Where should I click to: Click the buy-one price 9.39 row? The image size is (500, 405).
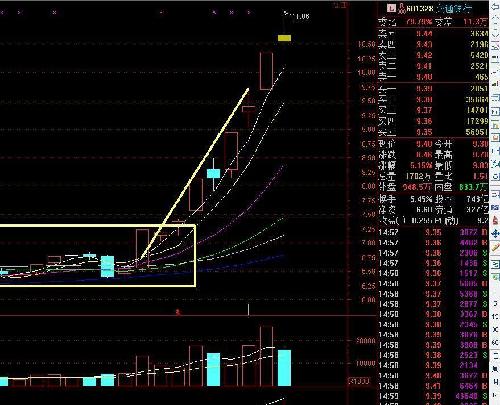[433, 88]
